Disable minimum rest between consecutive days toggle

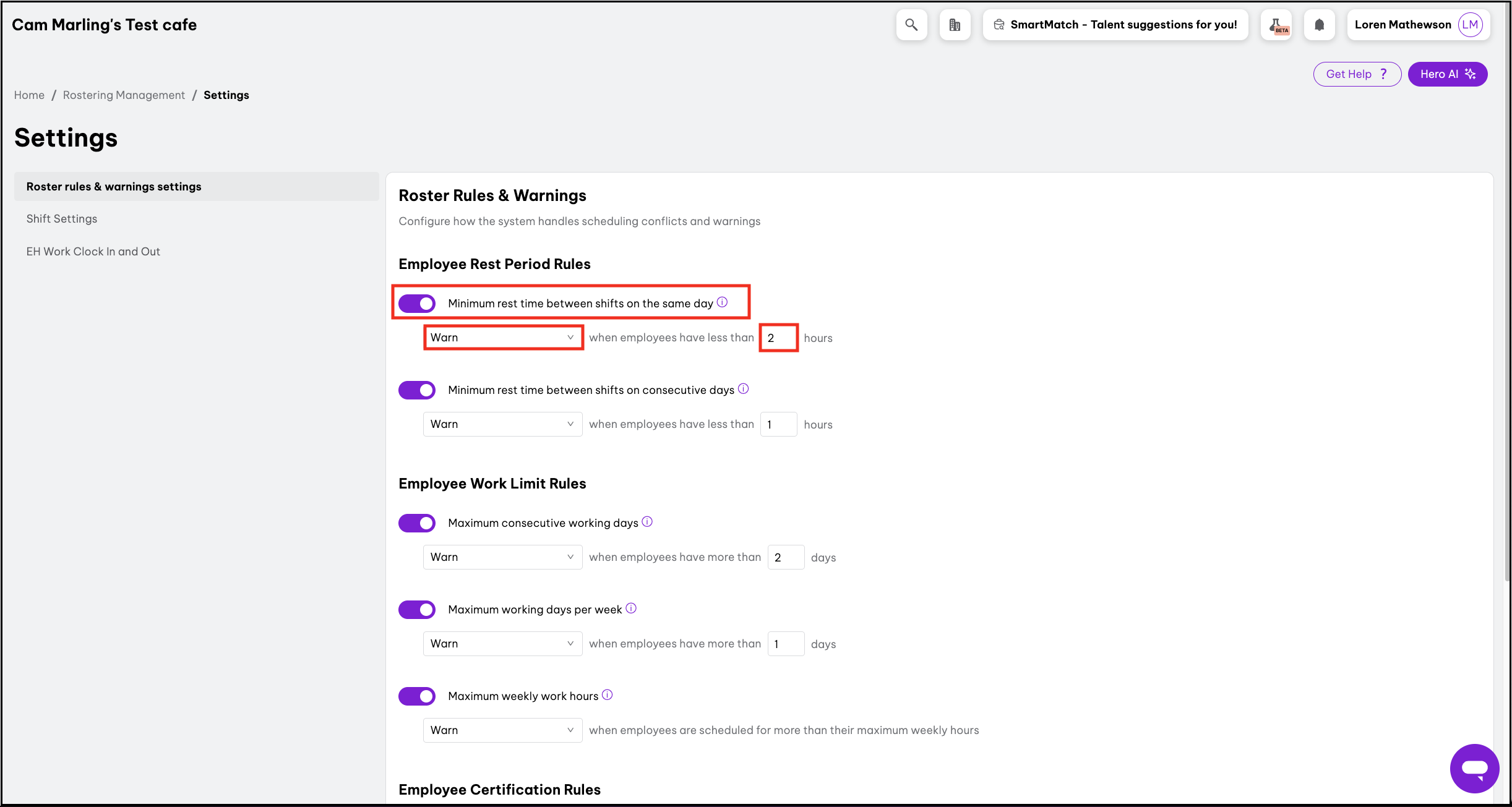coord(417,390)
